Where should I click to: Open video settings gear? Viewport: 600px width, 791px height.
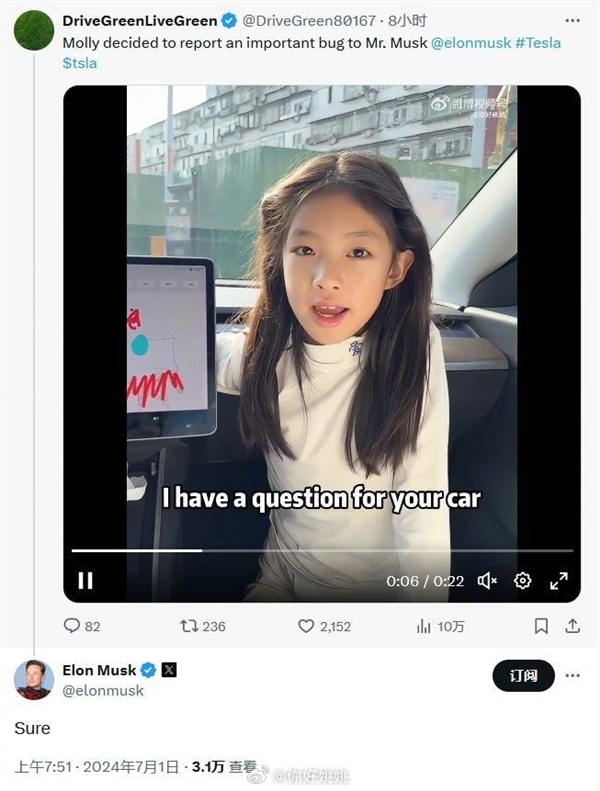pos(522,580)
